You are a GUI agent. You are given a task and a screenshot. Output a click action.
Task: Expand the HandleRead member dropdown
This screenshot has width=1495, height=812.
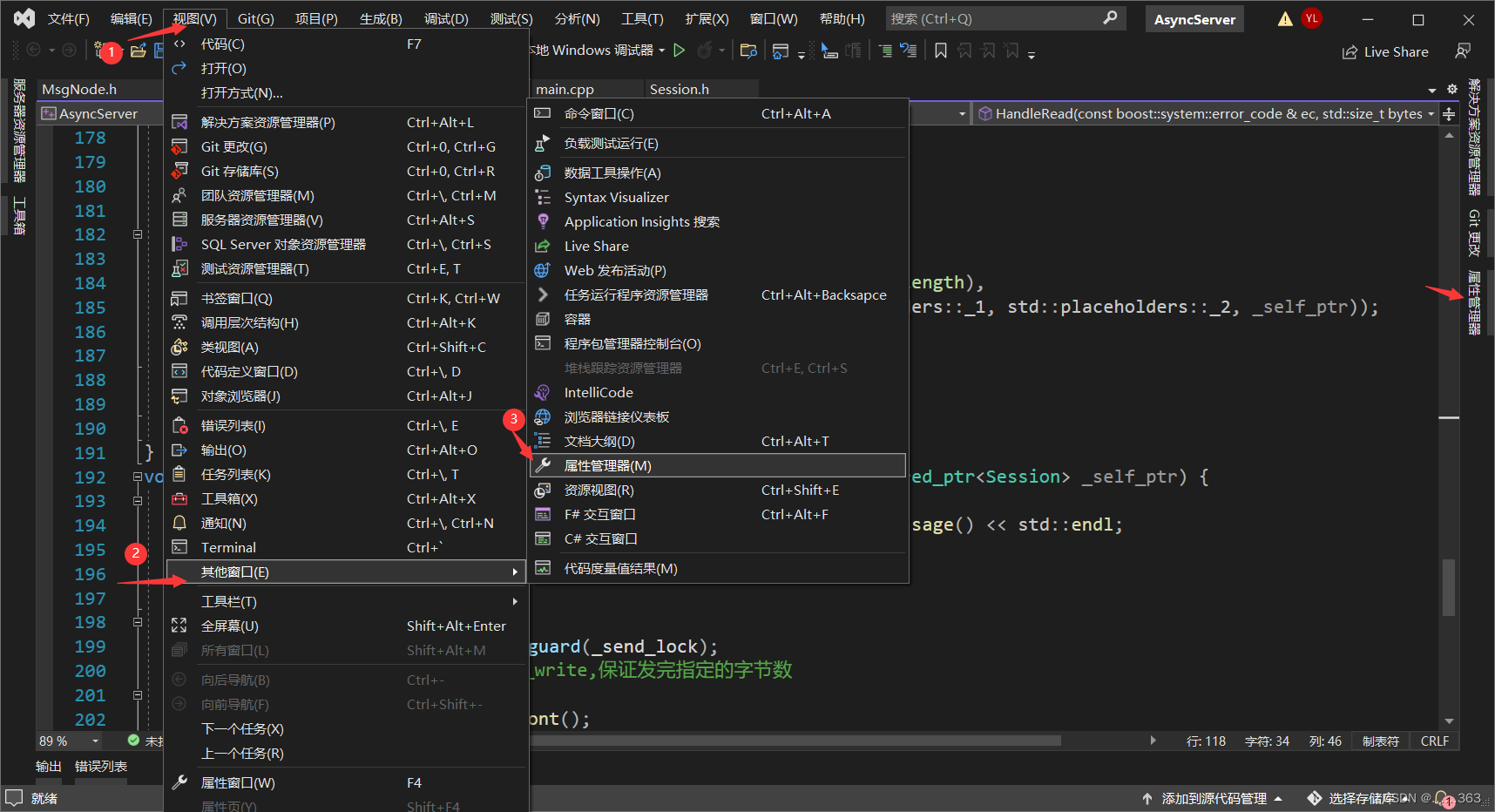pos(1431,114)
